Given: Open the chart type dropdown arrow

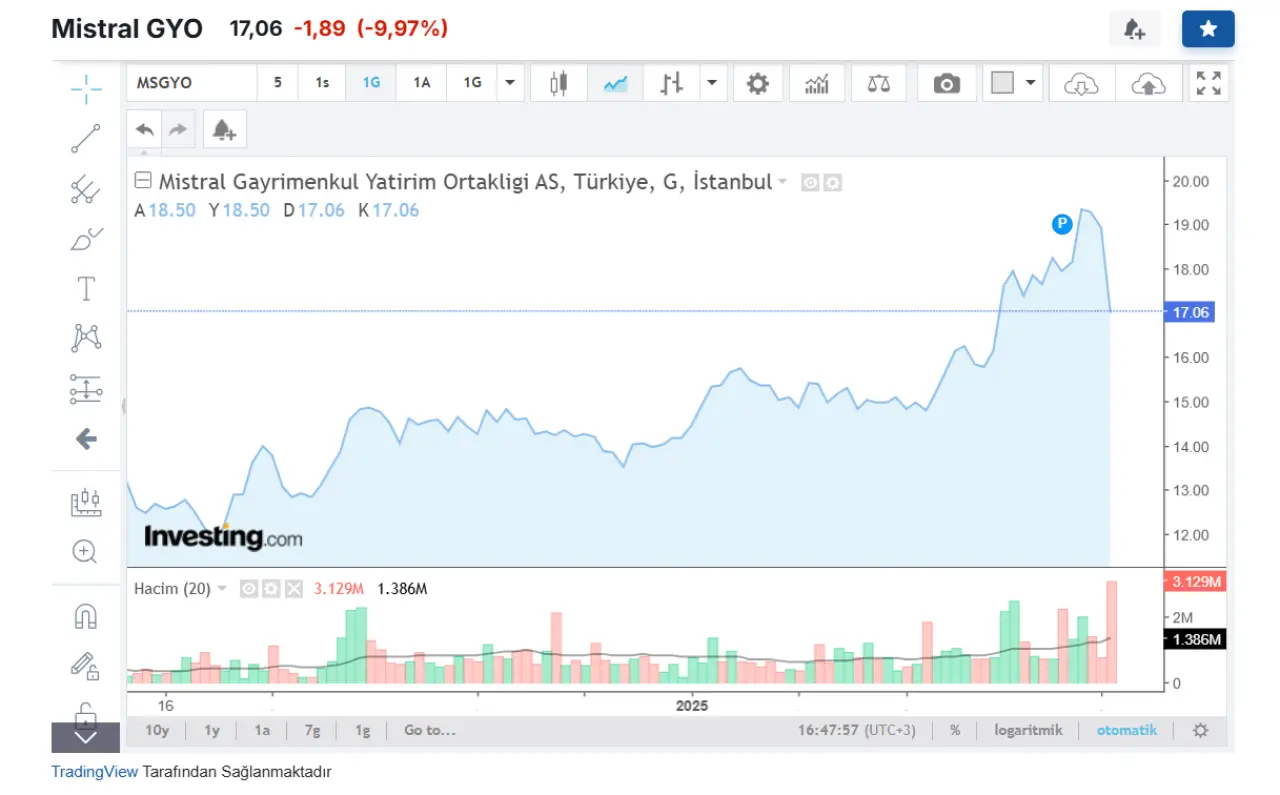Looking at the screenshot, I should tap(712, 83).
